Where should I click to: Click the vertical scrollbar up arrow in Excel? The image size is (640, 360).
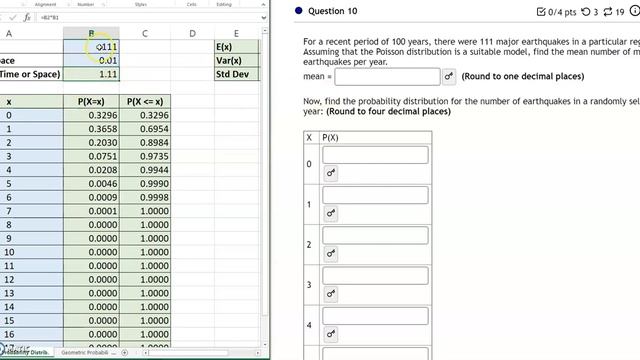(265, 31)
